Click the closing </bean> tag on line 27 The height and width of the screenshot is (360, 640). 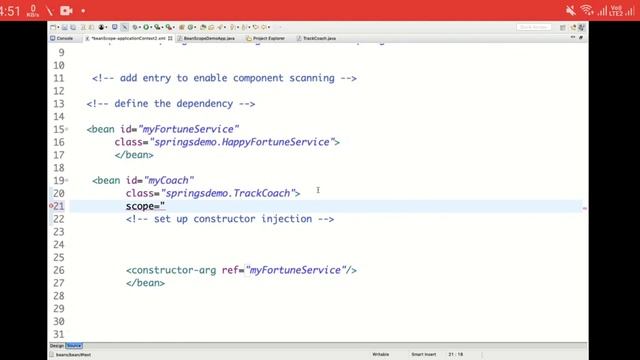145,283
